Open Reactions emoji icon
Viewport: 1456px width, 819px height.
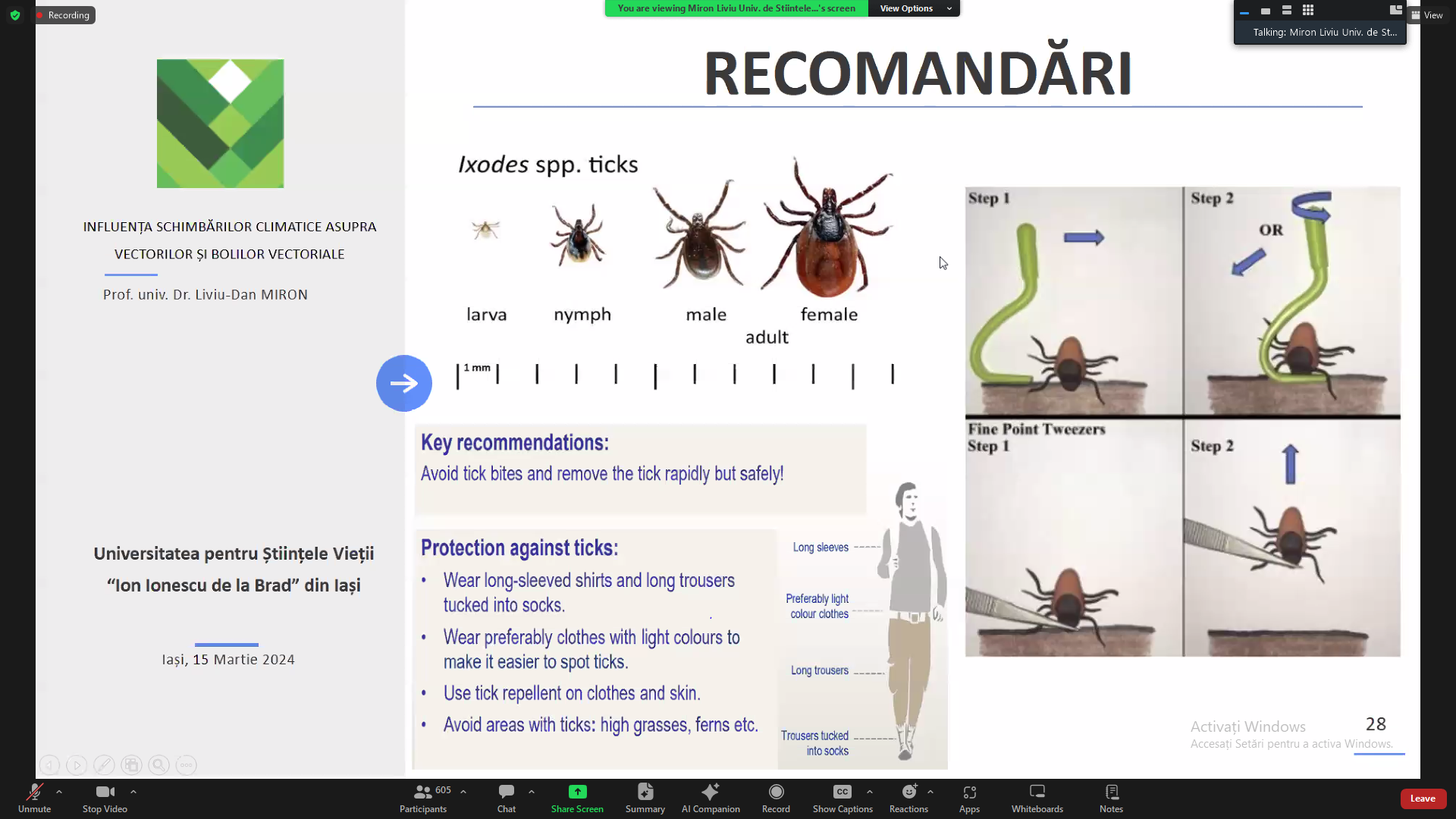point(908,793)
